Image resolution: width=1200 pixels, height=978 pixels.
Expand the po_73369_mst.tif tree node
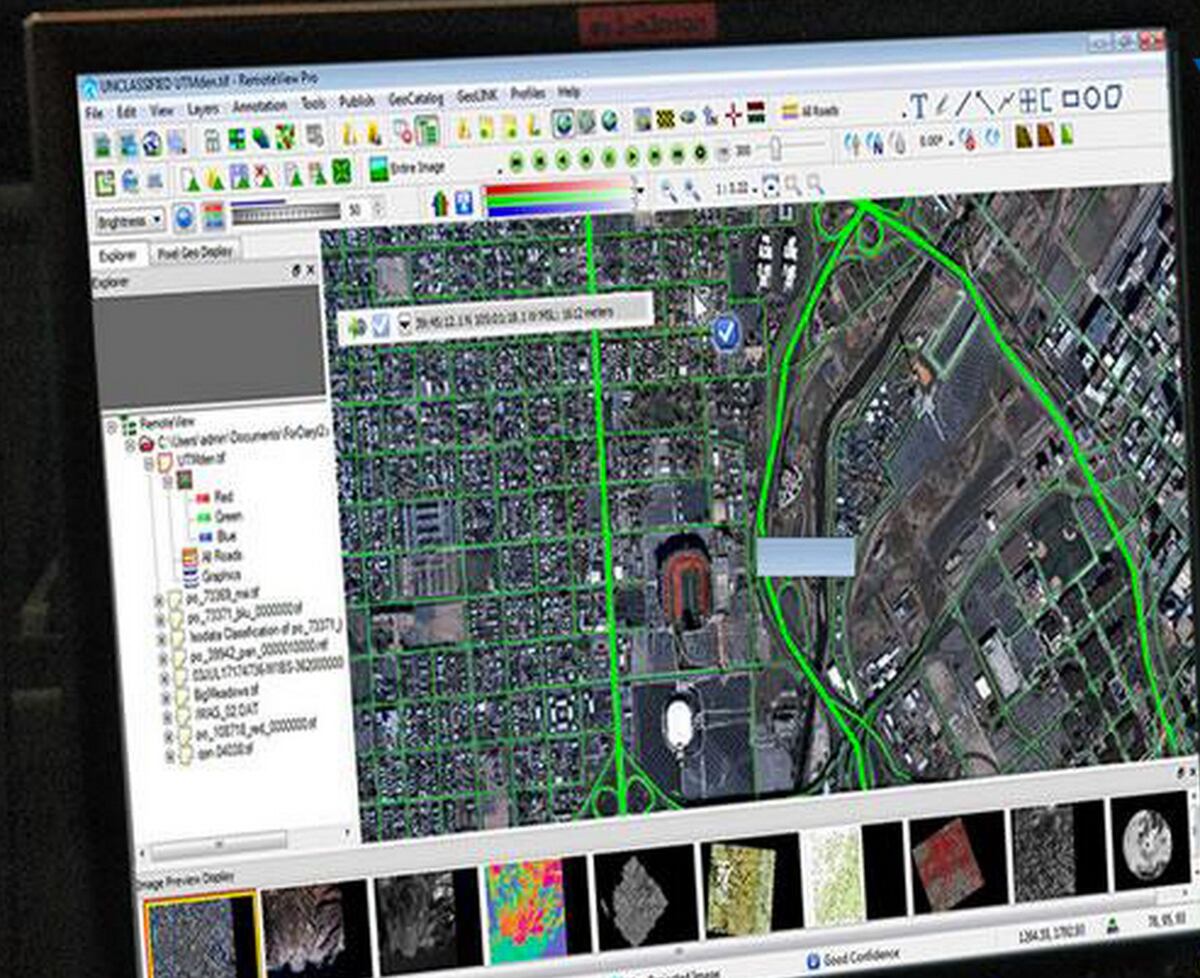[158, 600]
